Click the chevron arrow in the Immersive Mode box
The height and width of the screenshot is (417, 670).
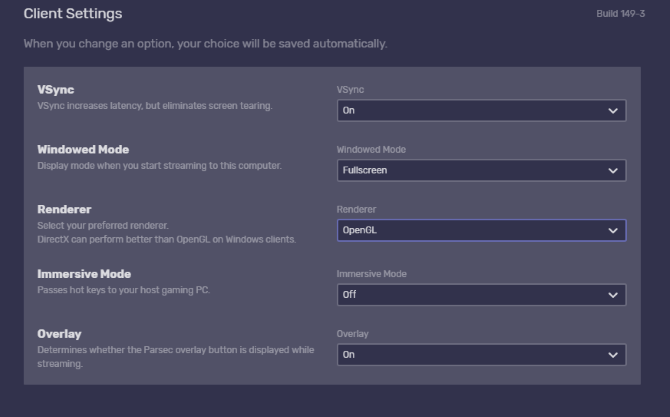[x=613, y=295]
